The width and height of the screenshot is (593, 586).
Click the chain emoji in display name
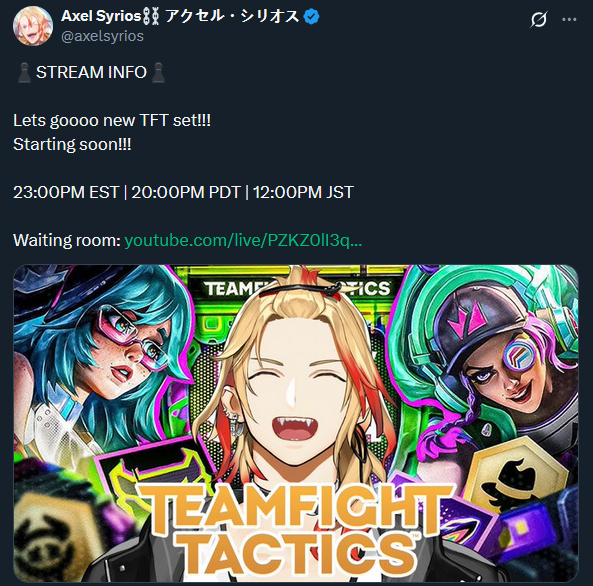coord(151,17)
